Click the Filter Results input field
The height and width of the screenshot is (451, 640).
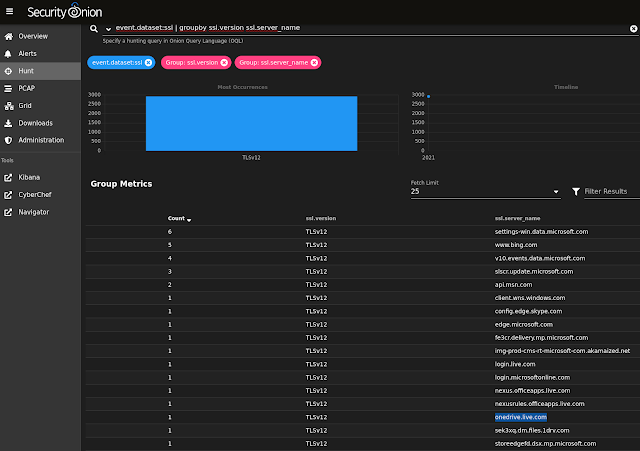point(611,191)
